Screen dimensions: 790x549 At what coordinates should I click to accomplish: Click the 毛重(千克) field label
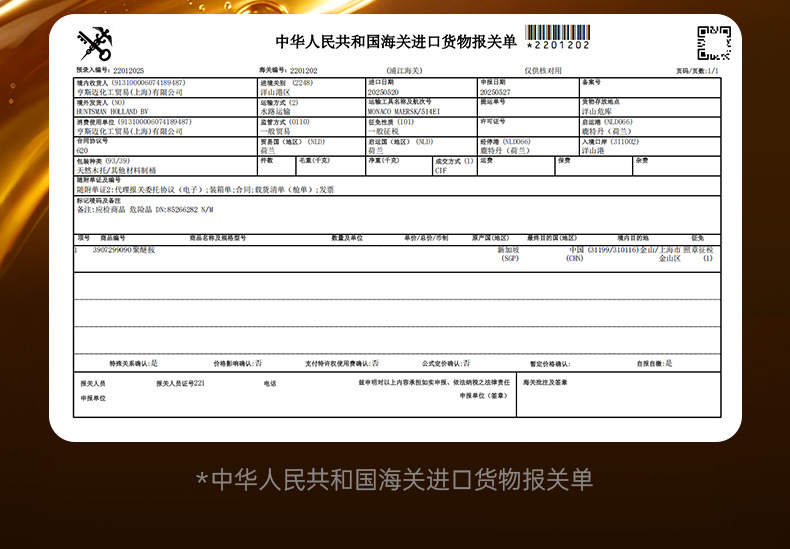point(314,160)
